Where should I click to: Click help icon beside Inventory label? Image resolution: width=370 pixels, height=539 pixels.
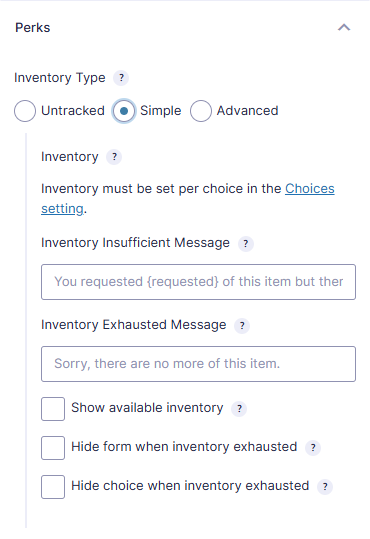click(114, 157)
